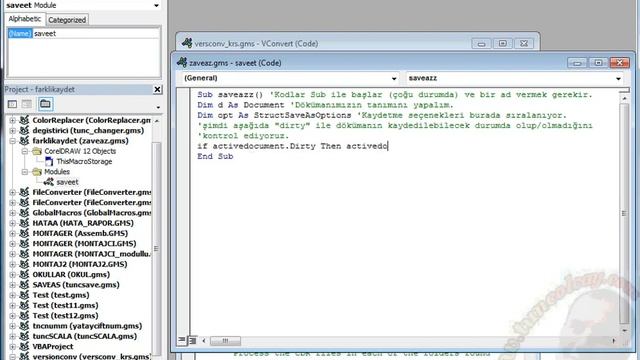Click the End Sub code line
This screenshot has width=640, height=360.
pos(215,156)
